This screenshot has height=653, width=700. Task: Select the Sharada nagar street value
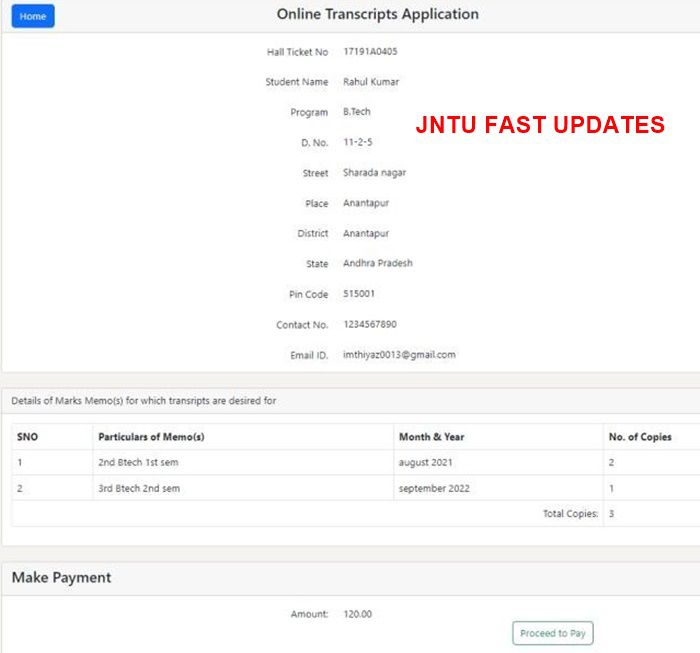[374, 173]
